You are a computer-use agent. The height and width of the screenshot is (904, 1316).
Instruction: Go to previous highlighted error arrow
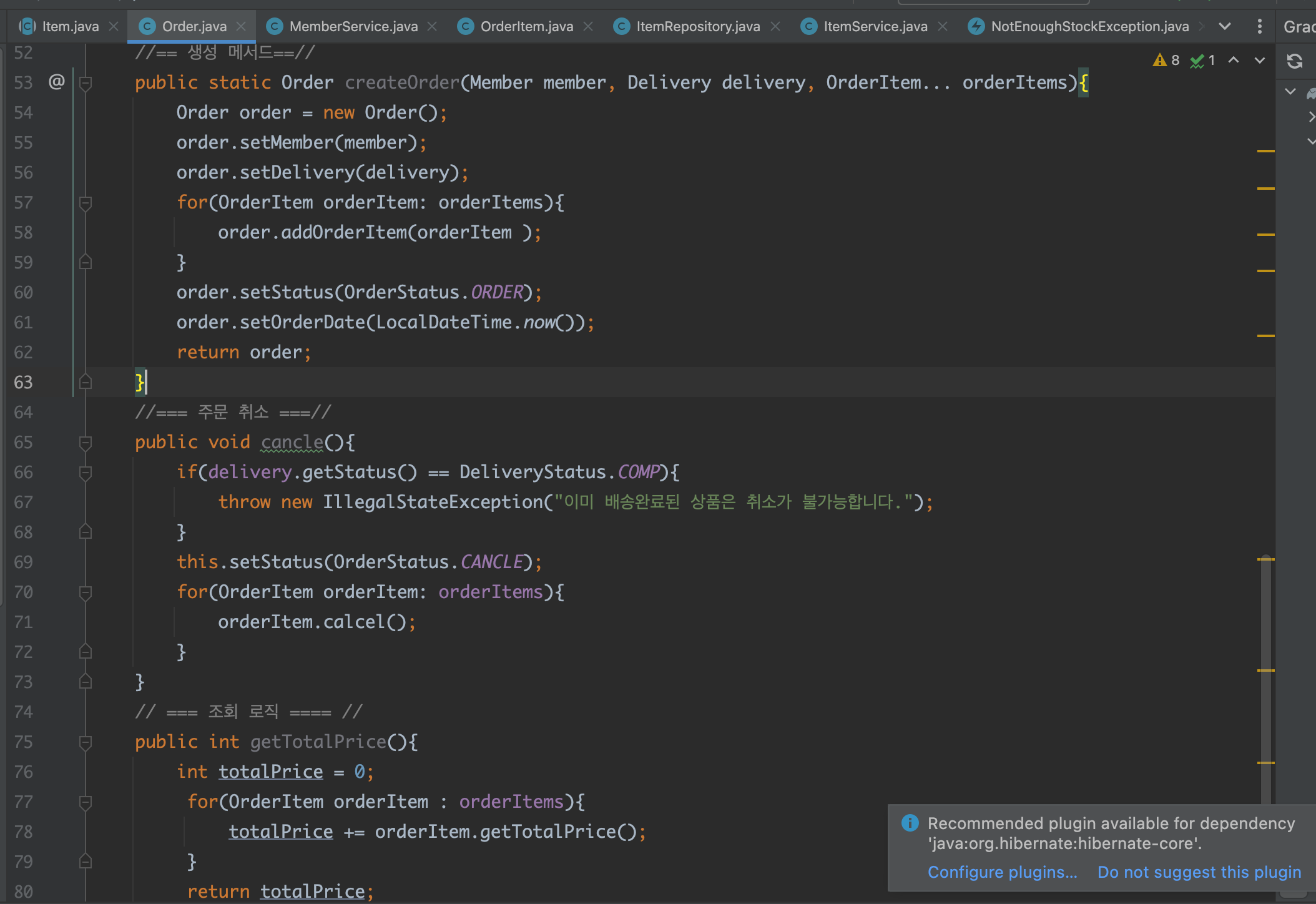pyautogui.click(x=1234, y=60)
